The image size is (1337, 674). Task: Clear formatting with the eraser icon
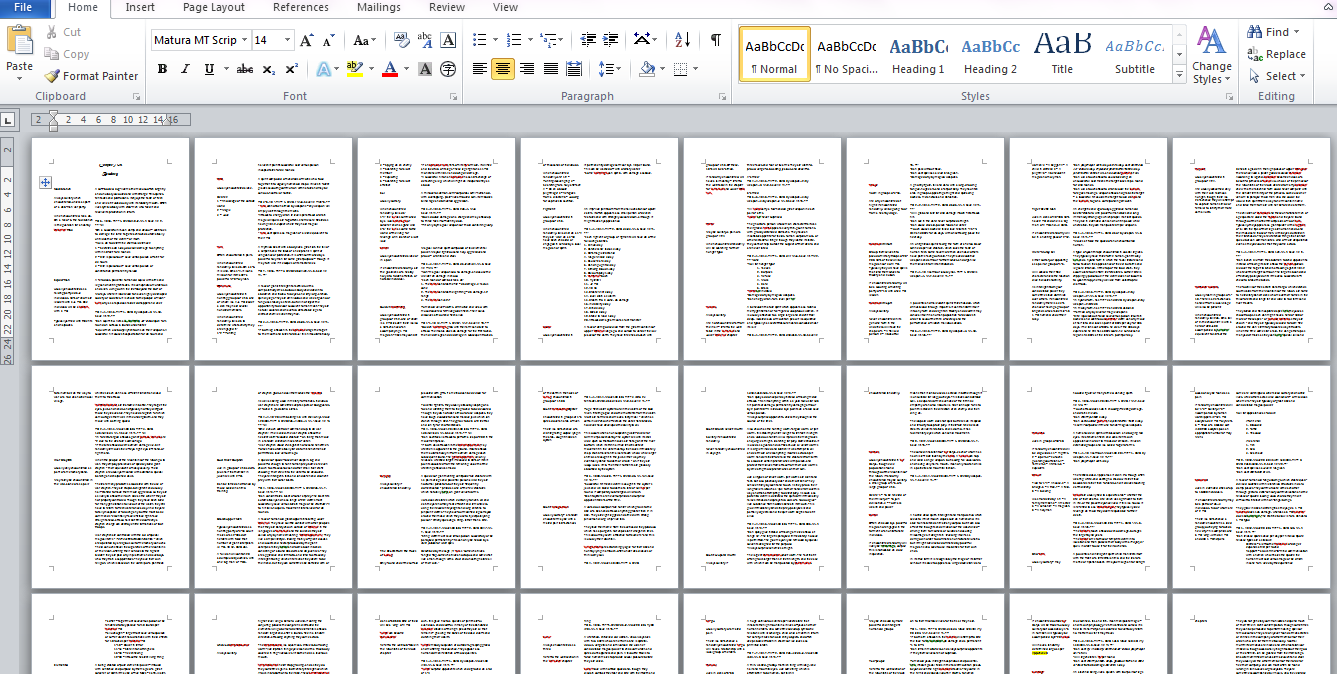401,40
